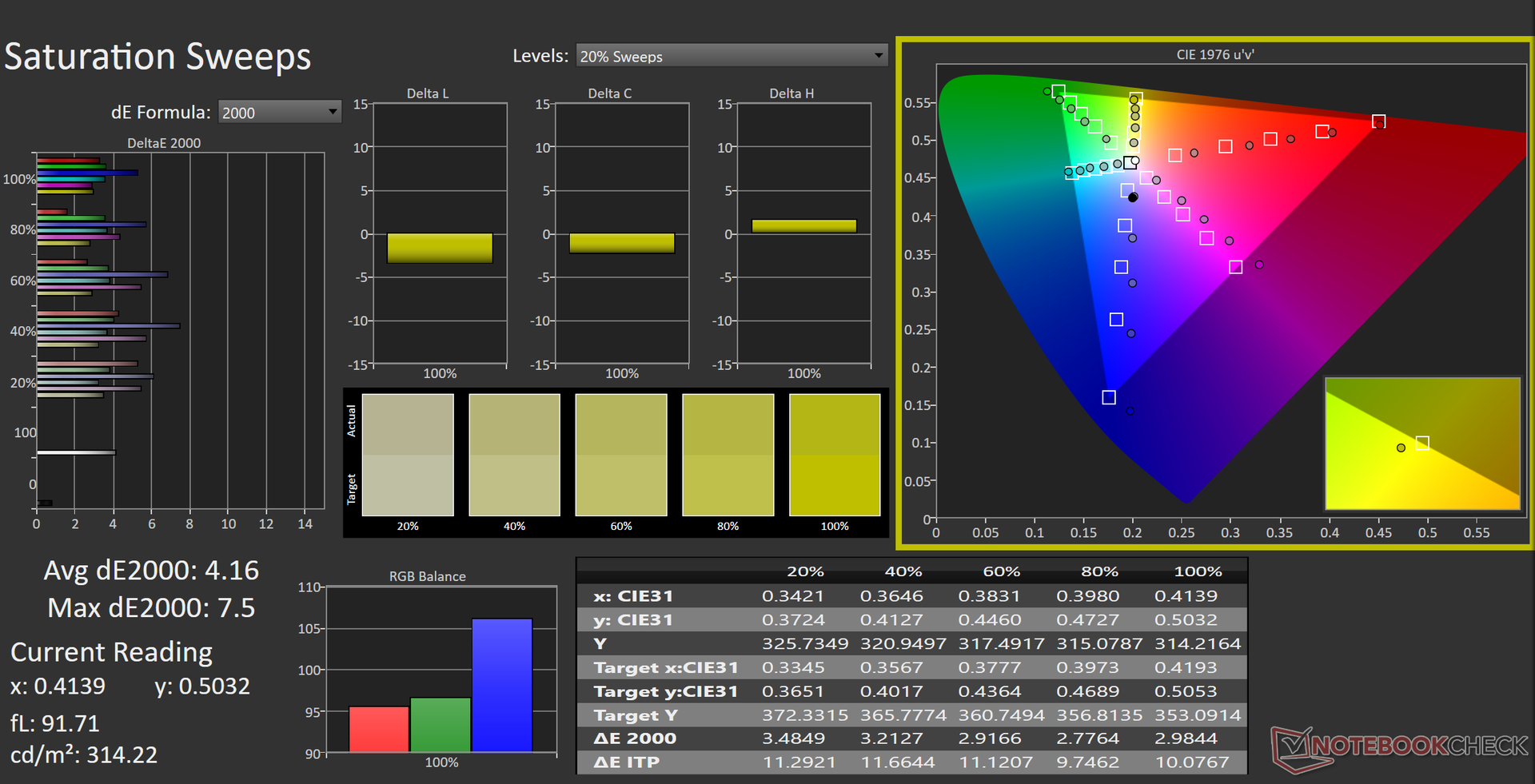Select the 80% column header in data table
The height and width of the screenshot is (784, 1535).
(1099, 571)
